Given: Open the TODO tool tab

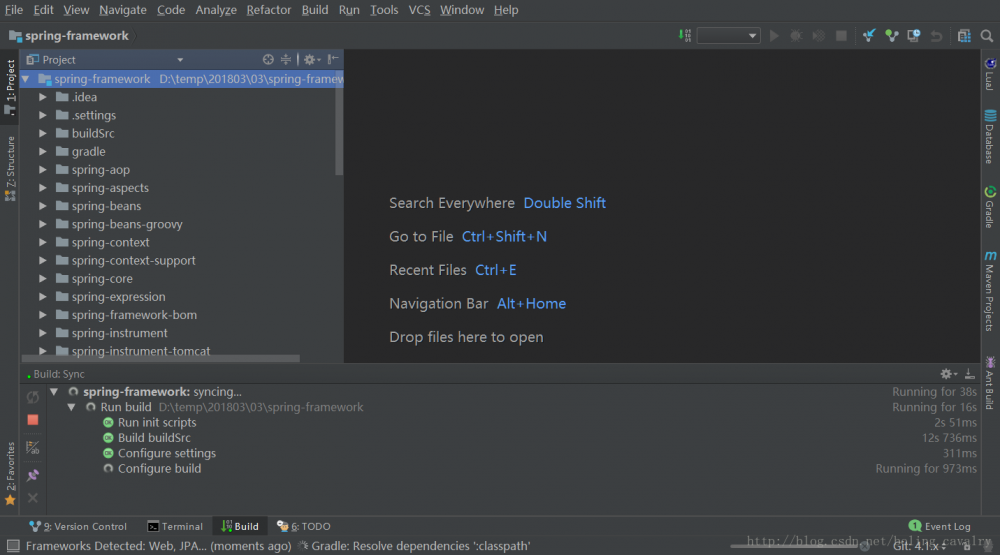Looking at the screenshot, I should (x=304, y=527).
